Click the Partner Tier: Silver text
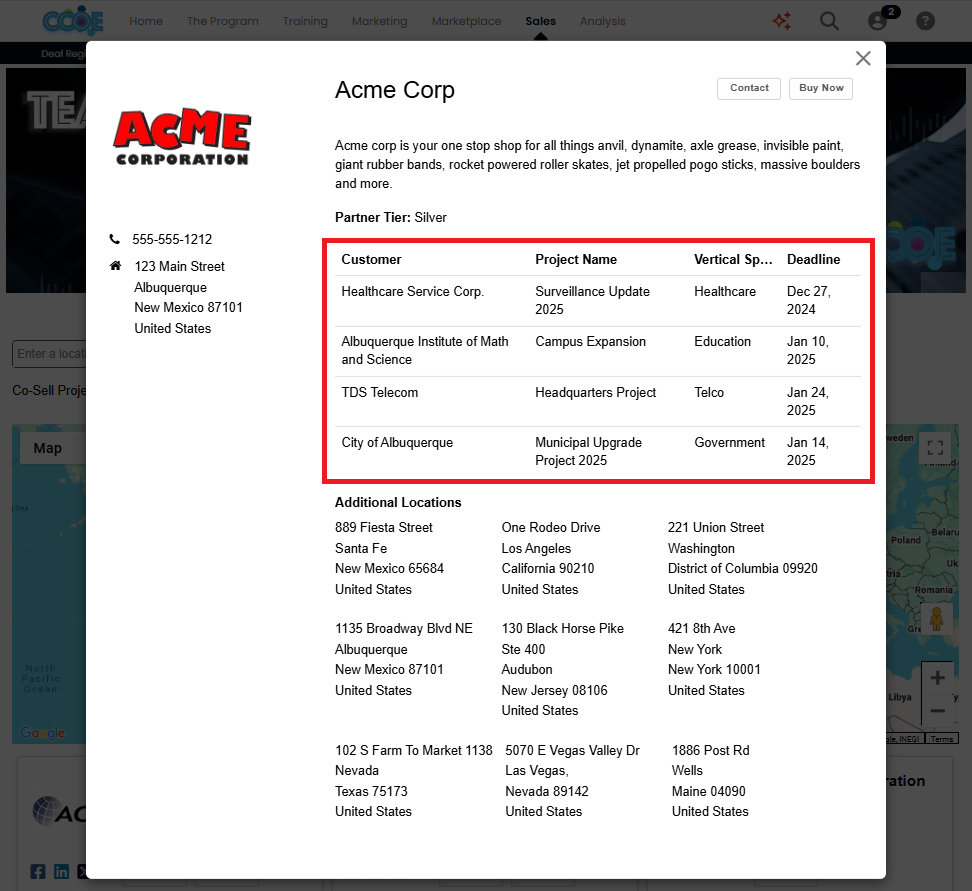 (391, 218)
